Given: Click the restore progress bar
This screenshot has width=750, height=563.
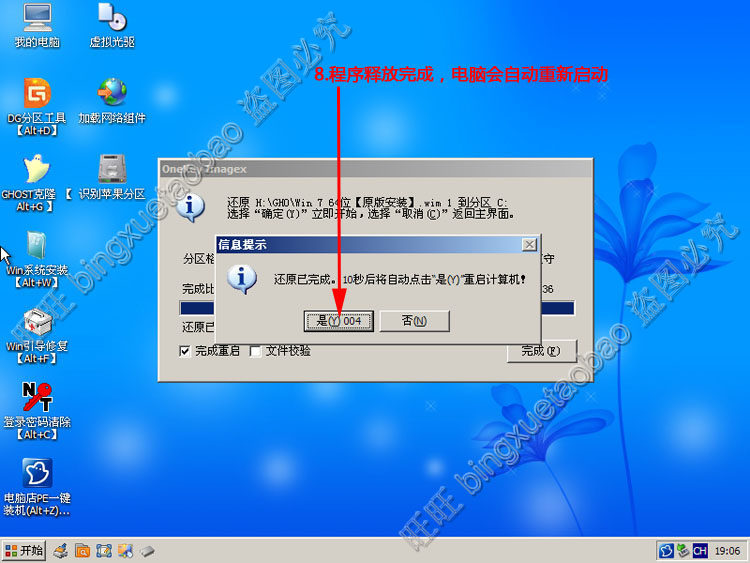Looking at the screenshot, I should (377, 308).
